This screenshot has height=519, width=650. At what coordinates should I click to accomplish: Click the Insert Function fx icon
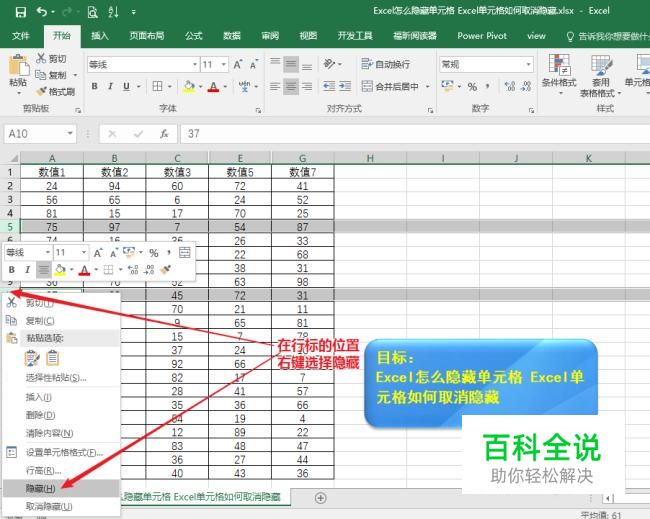pyautogui.click(x=164, y=134)
